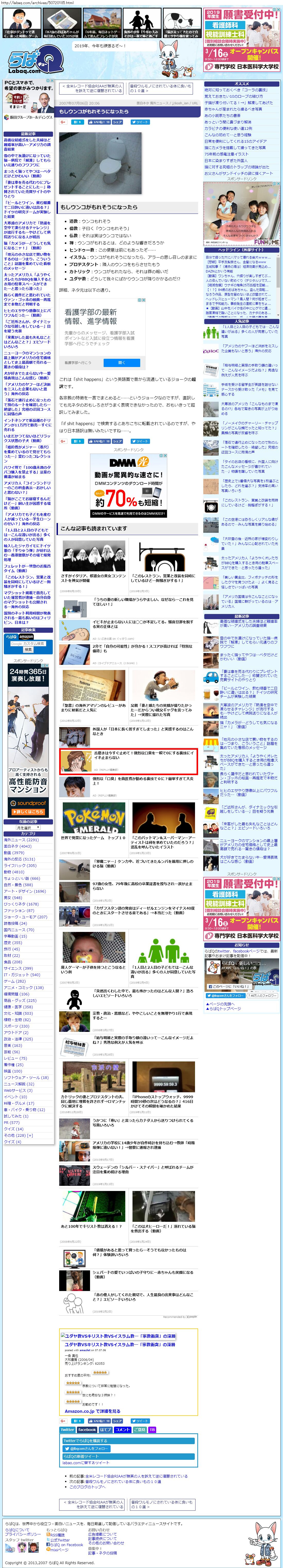This screenshot has width=283, height=1568.
Task: Click the はてブ button under the Amazon box
Action: tap(106, 1430)
